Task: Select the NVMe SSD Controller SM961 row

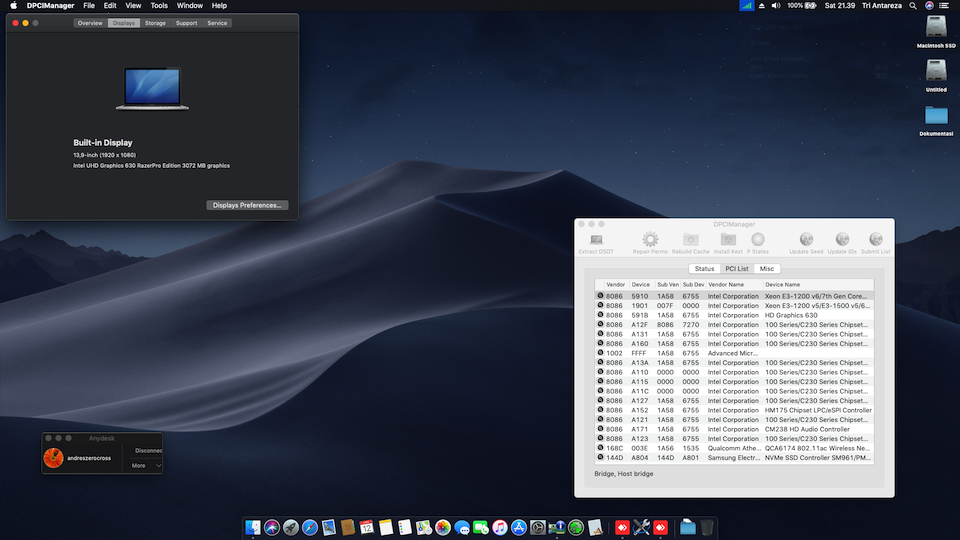Action: pos(734,457)
